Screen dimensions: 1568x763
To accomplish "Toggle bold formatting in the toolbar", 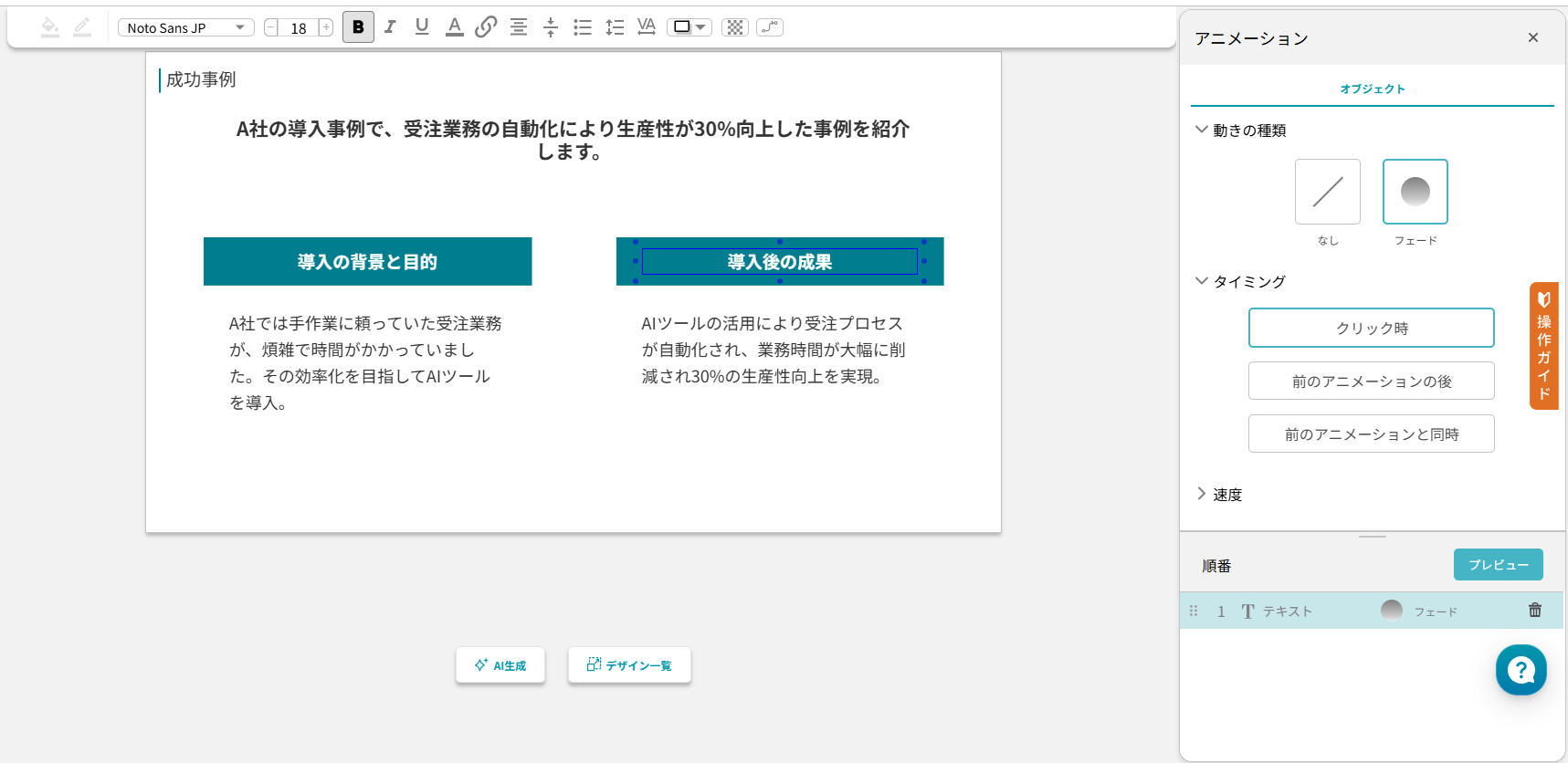I will click(358, 27).
